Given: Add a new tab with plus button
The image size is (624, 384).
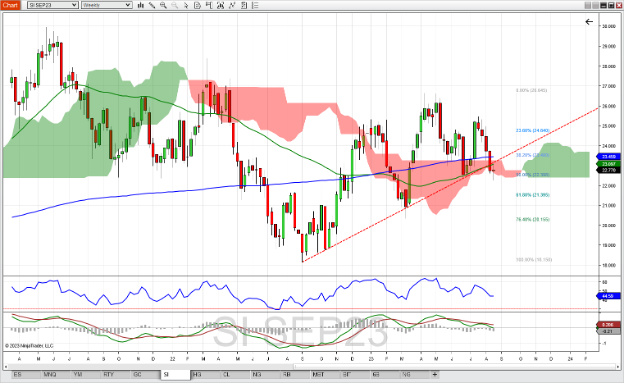Looking at the screenshot, I should point(435,374).
